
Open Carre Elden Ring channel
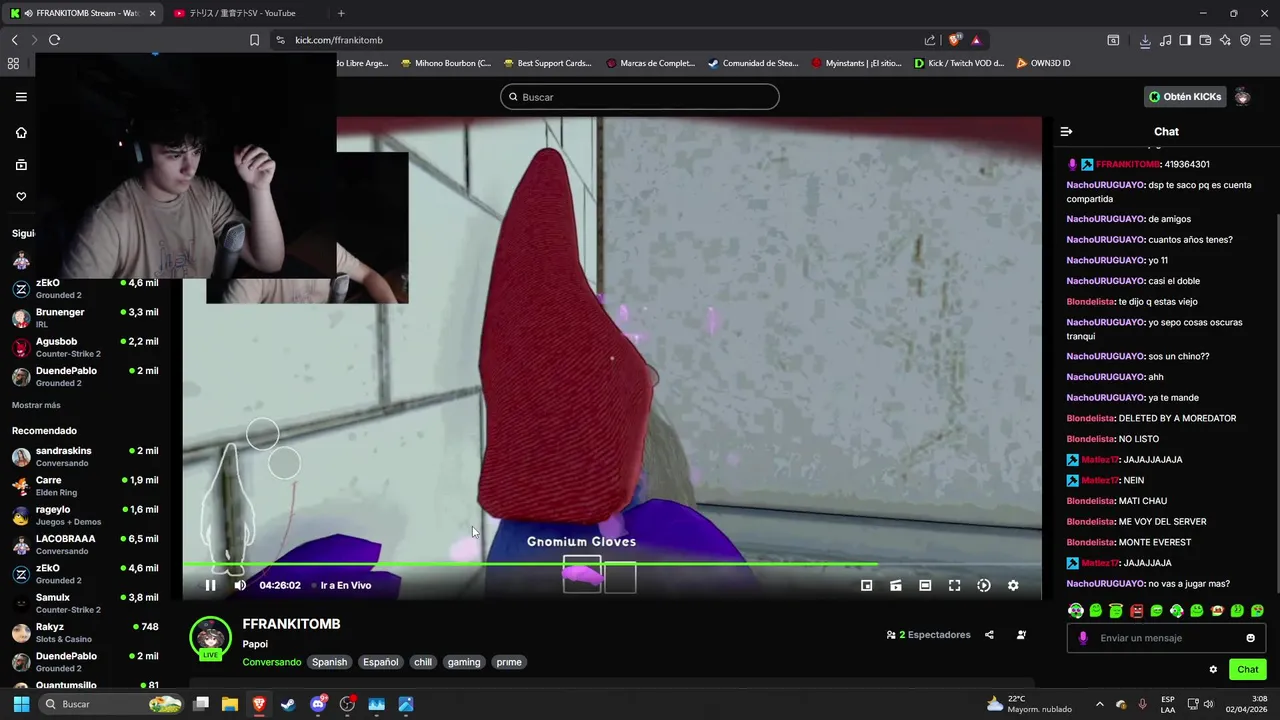point(85,486)
